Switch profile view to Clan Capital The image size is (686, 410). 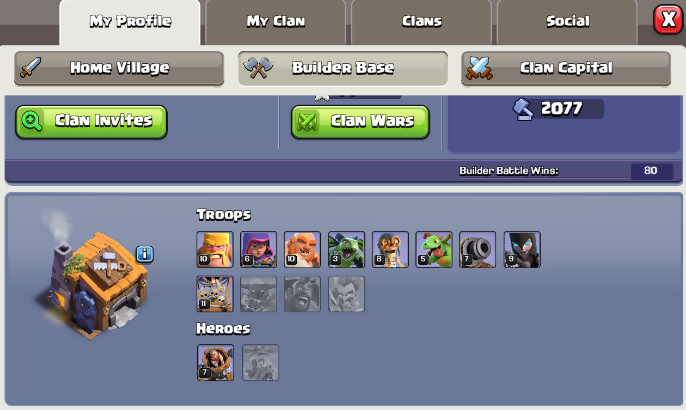(566, 68)
